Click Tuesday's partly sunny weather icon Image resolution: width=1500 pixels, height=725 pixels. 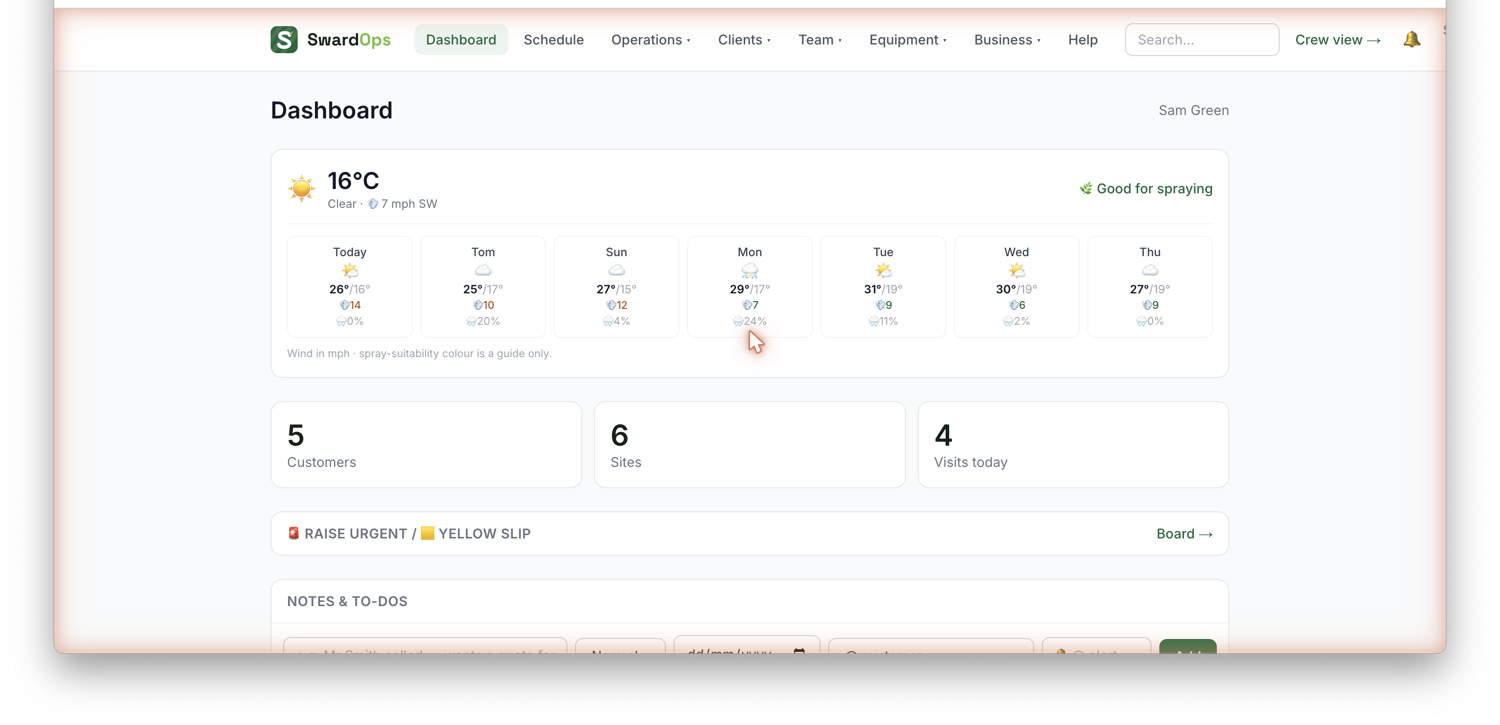click(x=883, y=271)
